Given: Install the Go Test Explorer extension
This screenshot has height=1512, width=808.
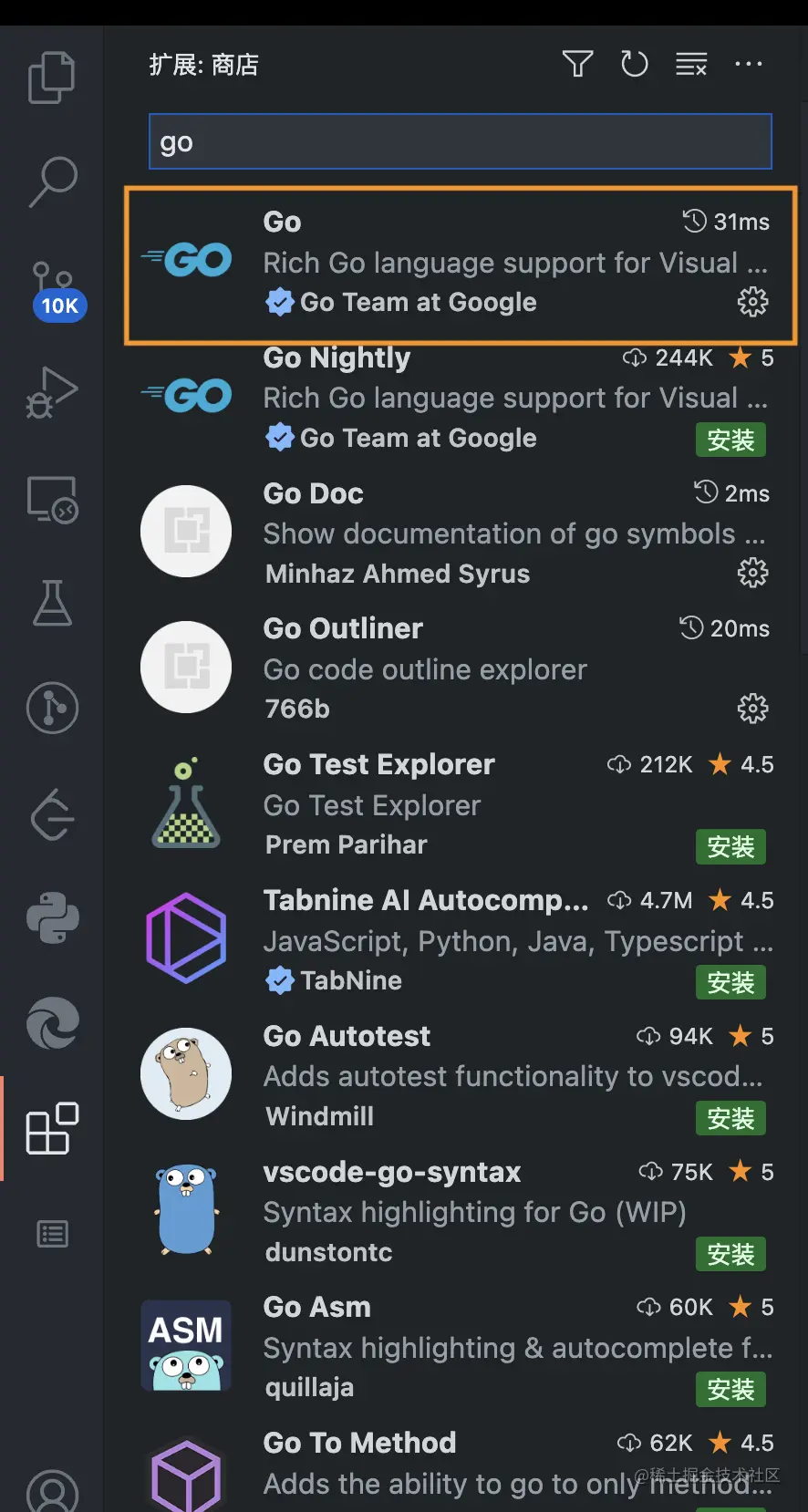Looking at the screenshot, I should (730, 846).
